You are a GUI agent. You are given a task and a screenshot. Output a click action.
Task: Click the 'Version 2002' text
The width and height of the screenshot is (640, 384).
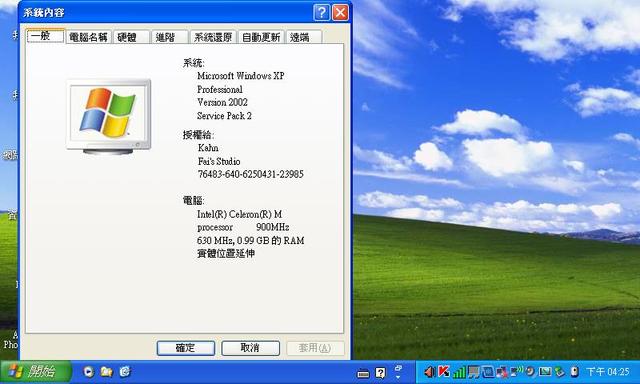[x=222, y=102]
